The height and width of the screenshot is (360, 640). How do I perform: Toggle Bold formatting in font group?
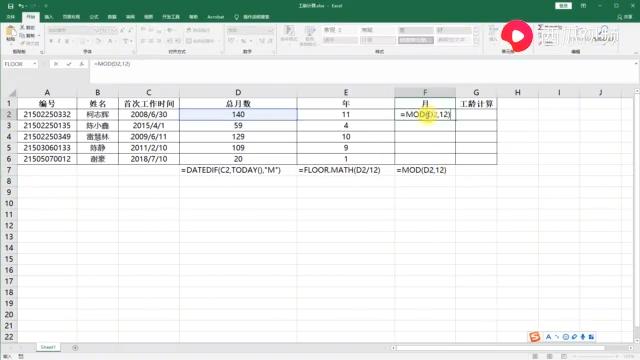point(51,41)
